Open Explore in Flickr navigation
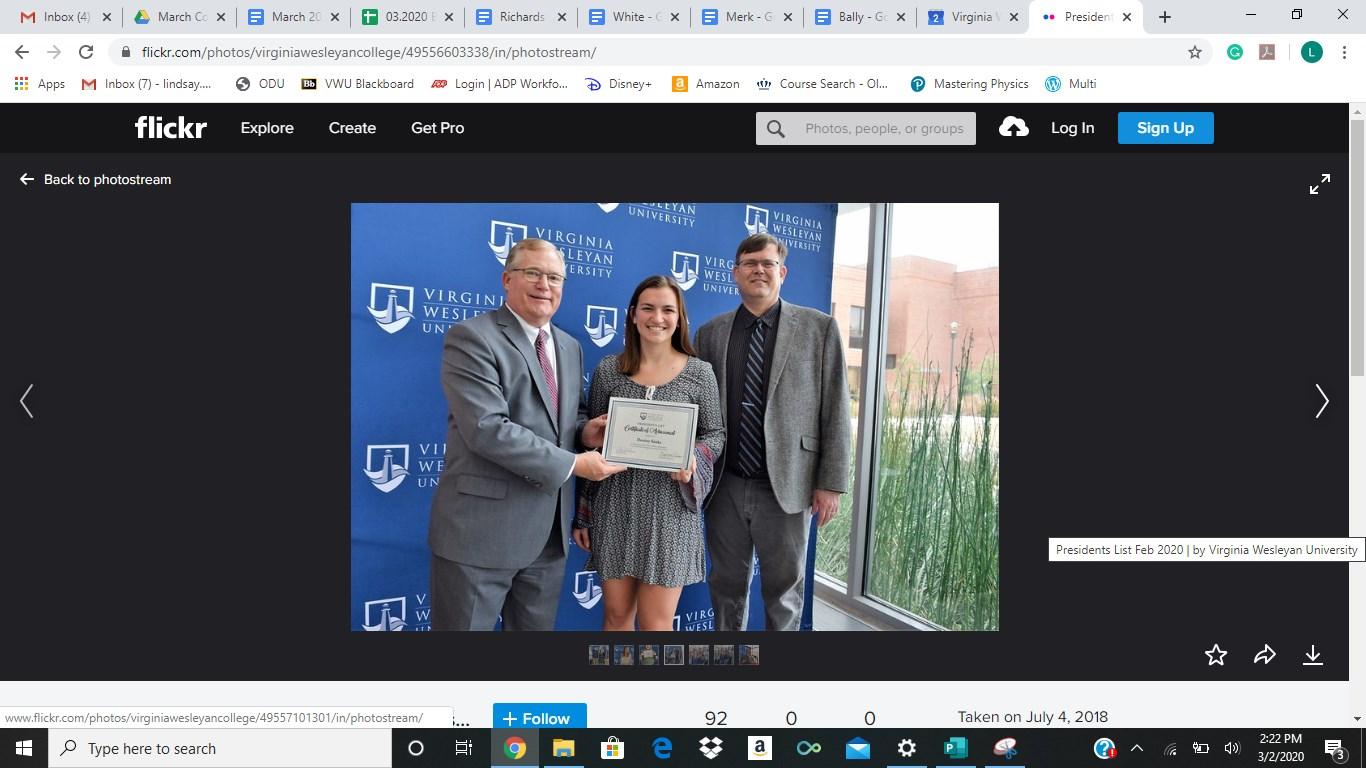The image size is (1366, 768). (267, 128)
